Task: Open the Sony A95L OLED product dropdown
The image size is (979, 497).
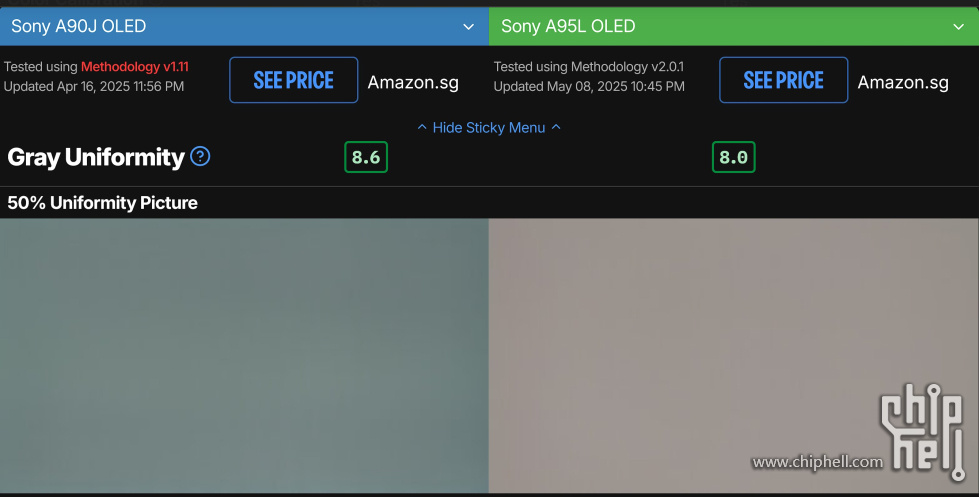Action: click(734, 26)
